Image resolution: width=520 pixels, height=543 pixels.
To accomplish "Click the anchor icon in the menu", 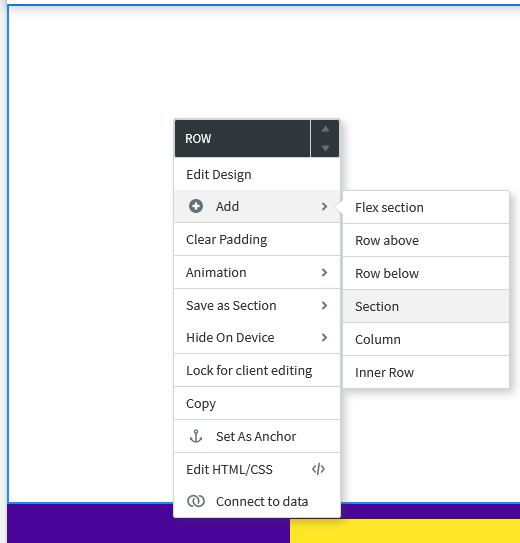I will (196, 436).
